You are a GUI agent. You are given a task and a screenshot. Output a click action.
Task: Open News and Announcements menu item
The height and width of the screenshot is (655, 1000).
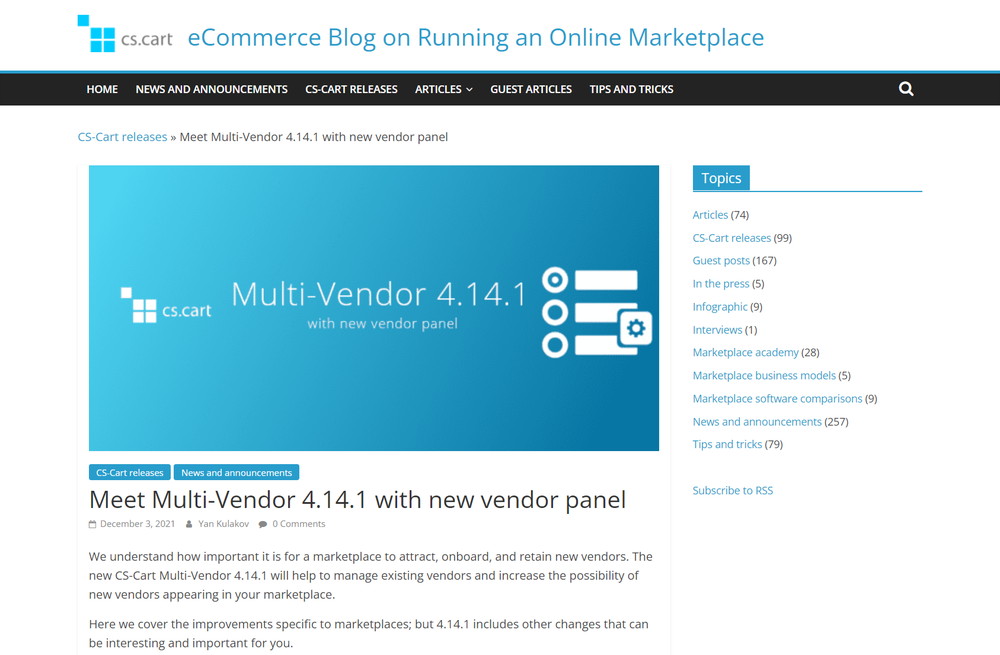click(x=212, y=89)
